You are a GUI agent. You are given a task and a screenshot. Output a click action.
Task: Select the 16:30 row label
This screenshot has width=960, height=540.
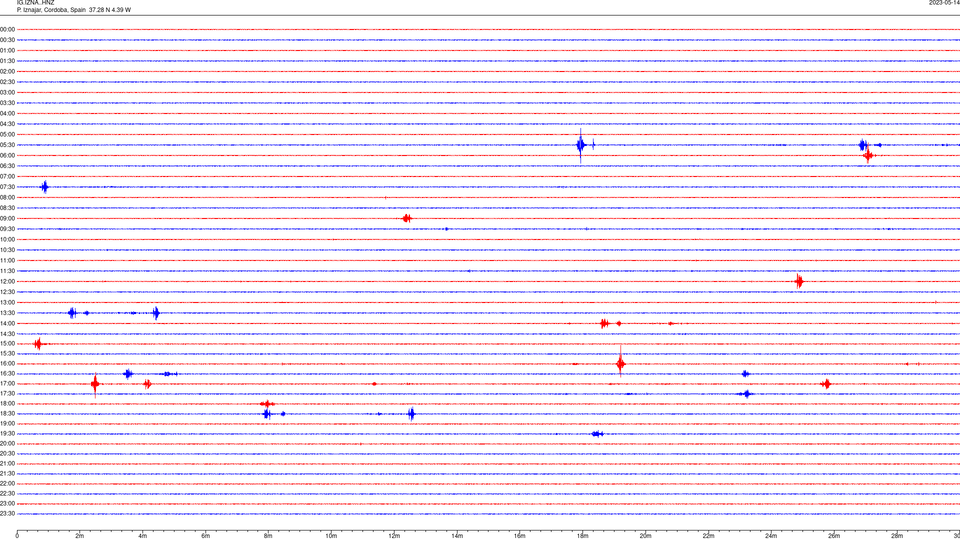click(7, 373)
